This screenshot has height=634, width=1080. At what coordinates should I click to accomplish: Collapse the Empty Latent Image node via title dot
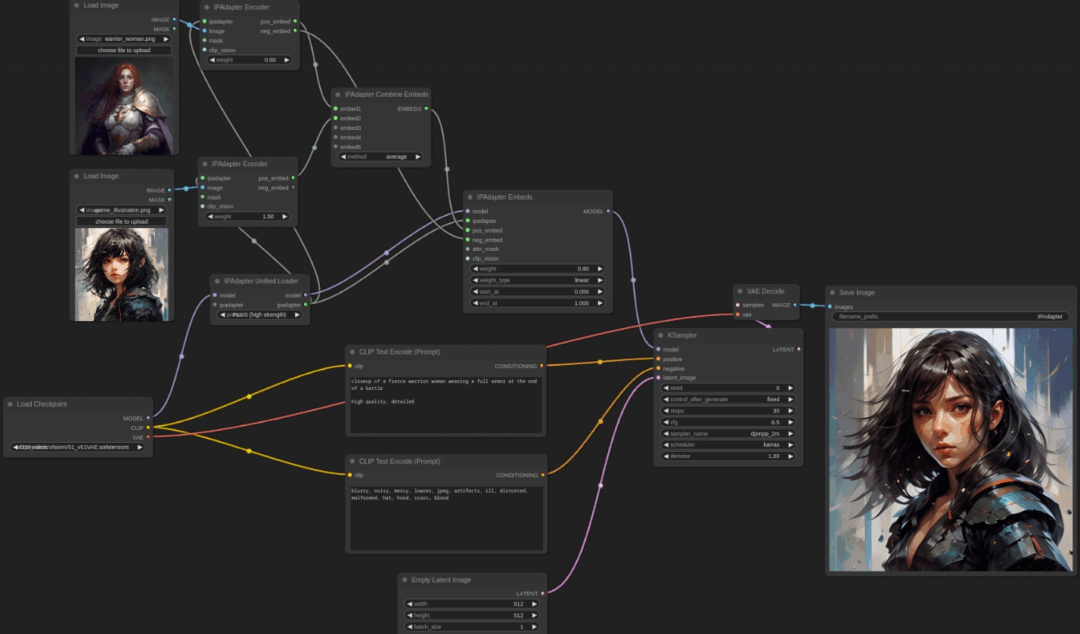point(404,580)
